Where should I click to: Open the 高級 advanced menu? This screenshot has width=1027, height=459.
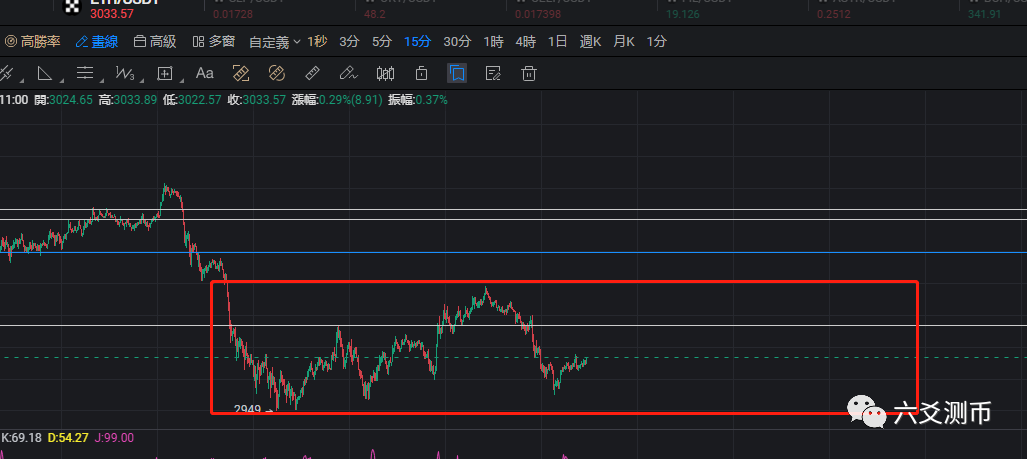(155, 42)
